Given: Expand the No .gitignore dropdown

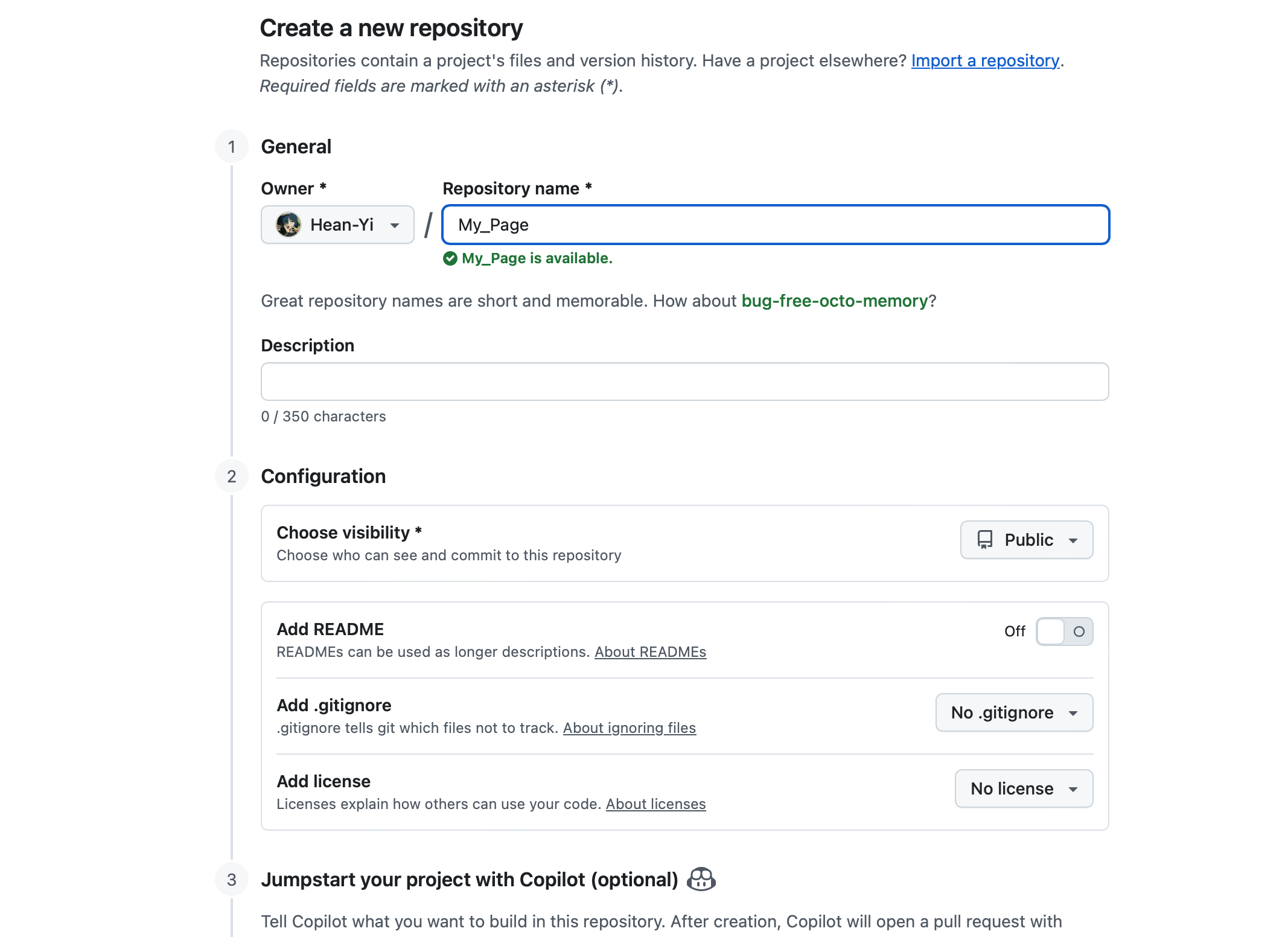Looking at the screenshot, I should pos(1014,712).
